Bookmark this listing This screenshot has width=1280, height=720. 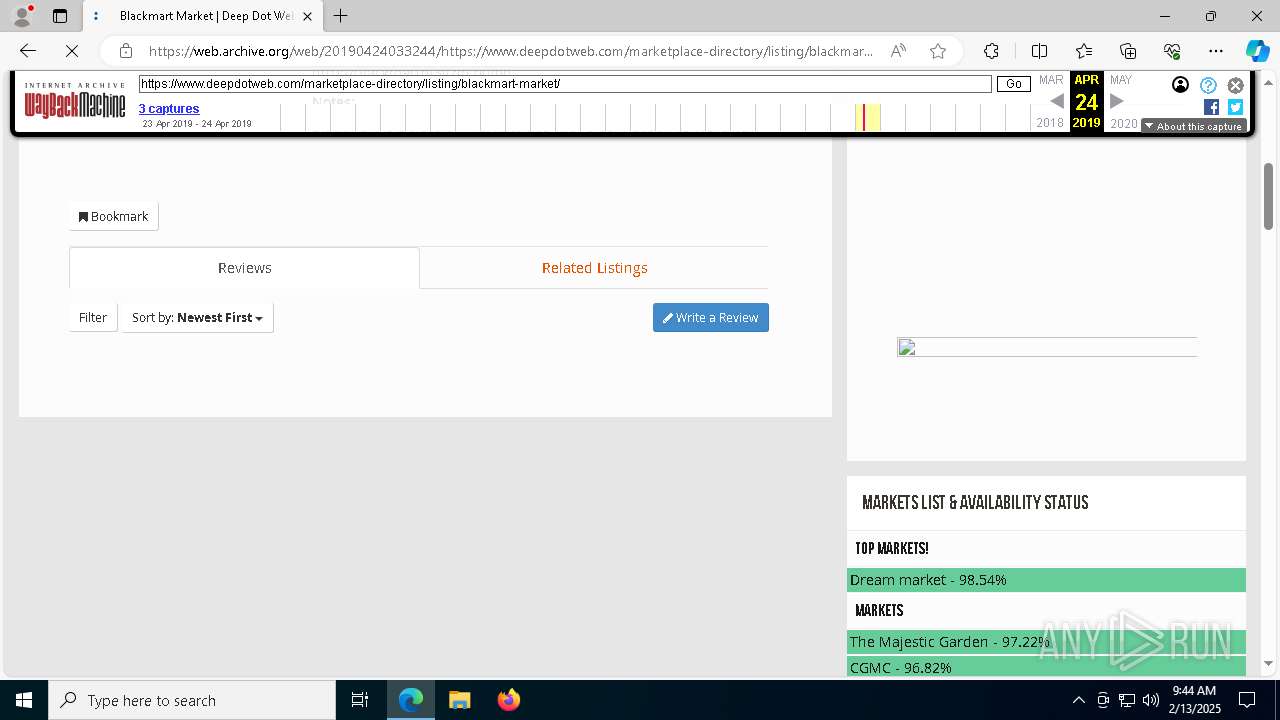pos(114,216)
